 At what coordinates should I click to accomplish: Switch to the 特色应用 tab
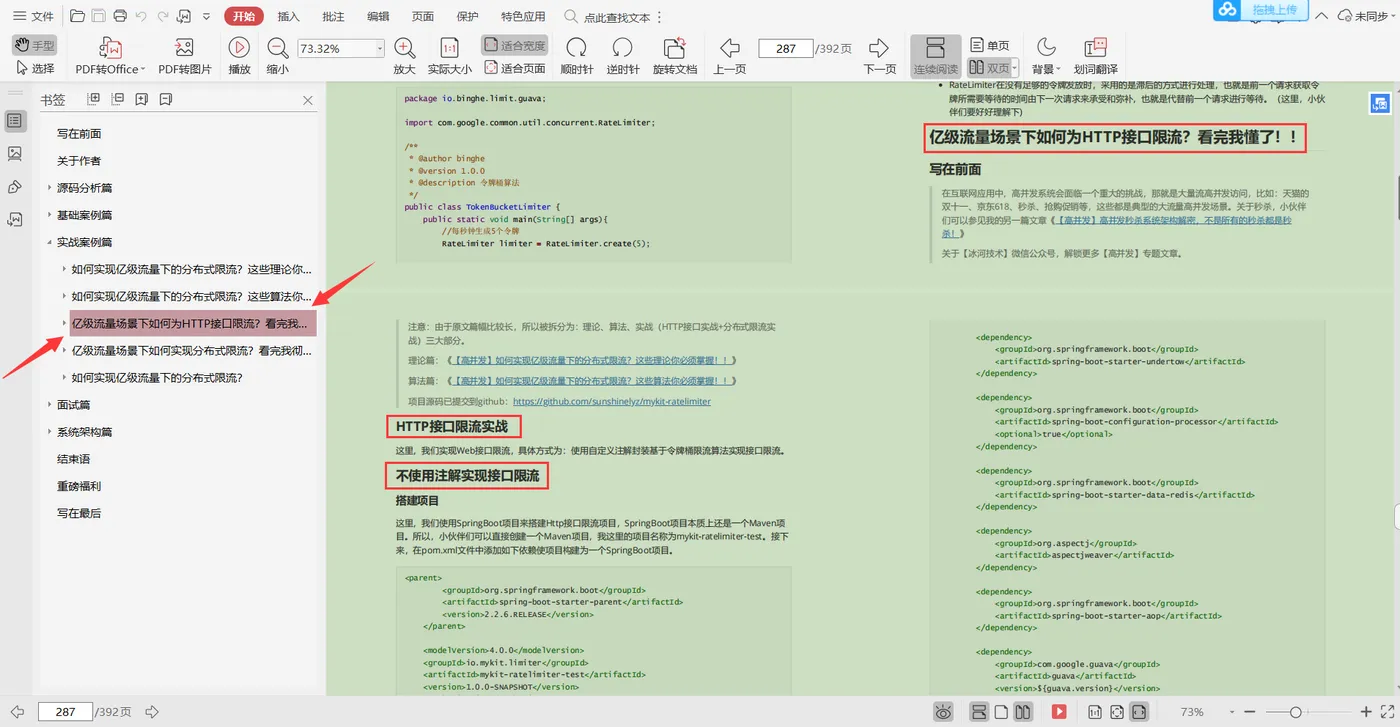pos(523,16)
